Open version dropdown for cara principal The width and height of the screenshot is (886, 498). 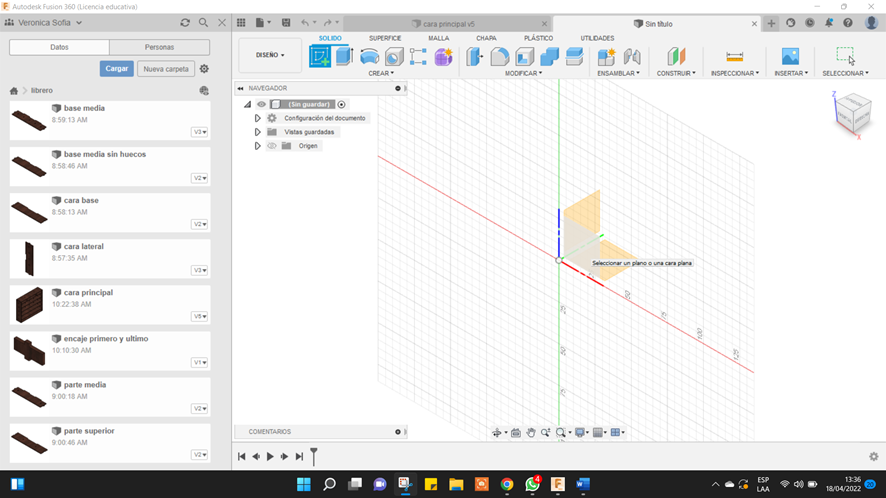click(x=199, y=317)
